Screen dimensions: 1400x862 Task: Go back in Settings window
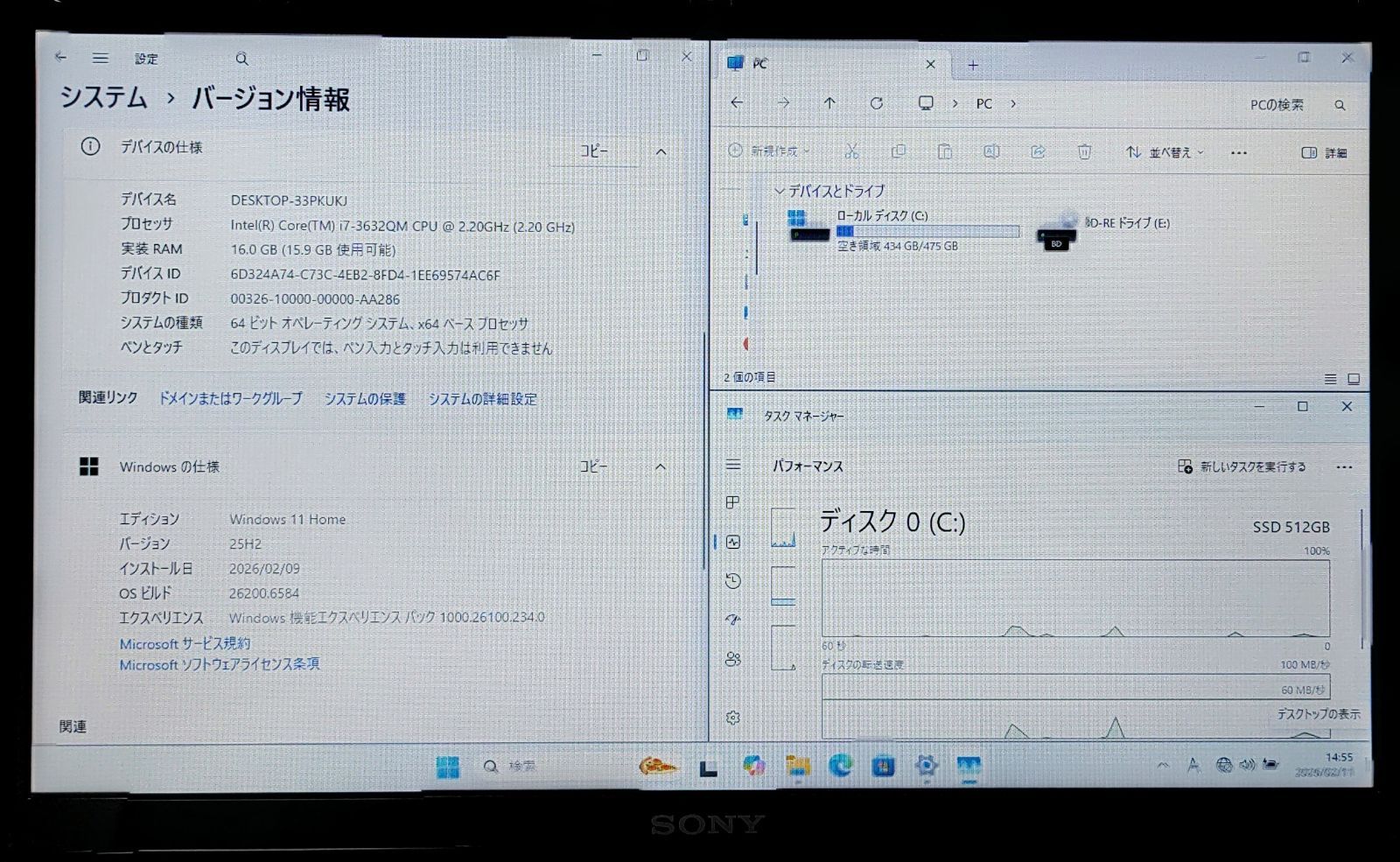[60, 58]
